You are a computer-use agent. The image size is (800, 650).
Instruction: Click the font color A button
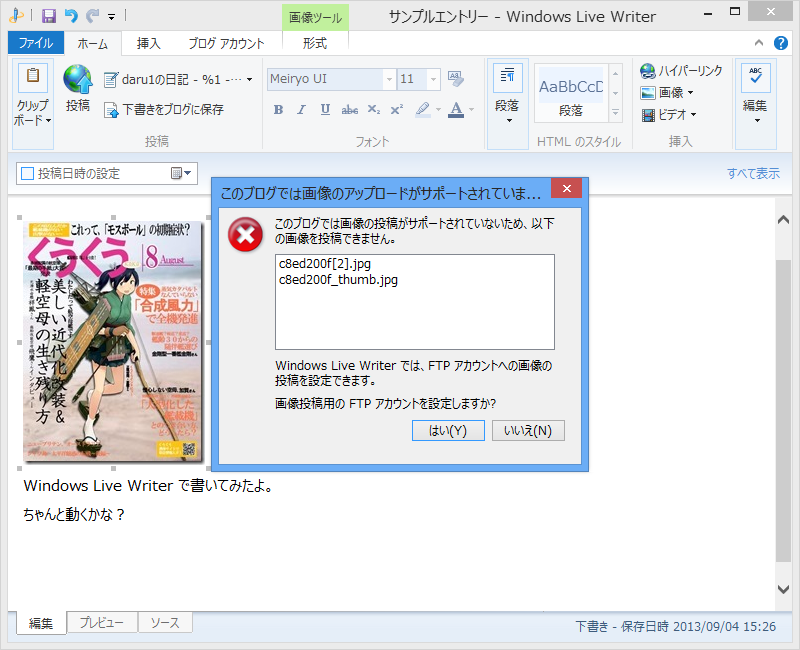coord(456,109)
